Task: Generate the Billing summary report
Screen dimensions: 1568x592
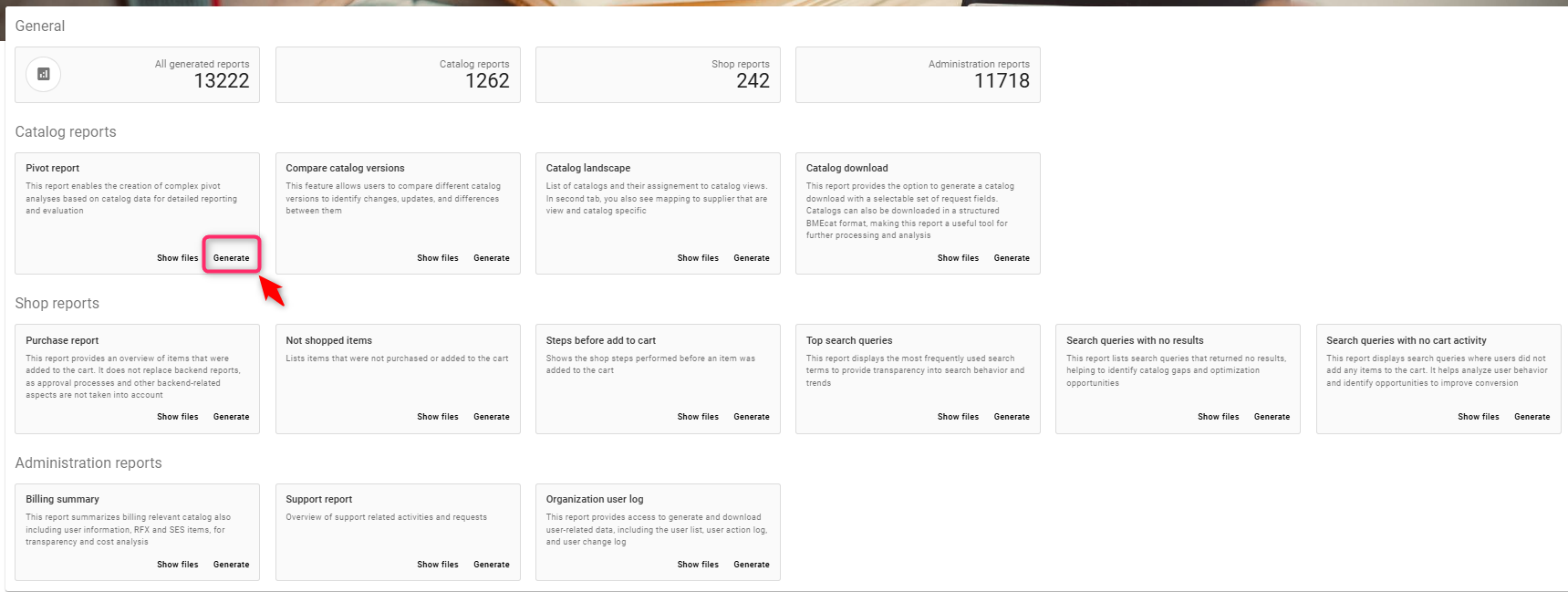Action: click(x=231, y=565)
